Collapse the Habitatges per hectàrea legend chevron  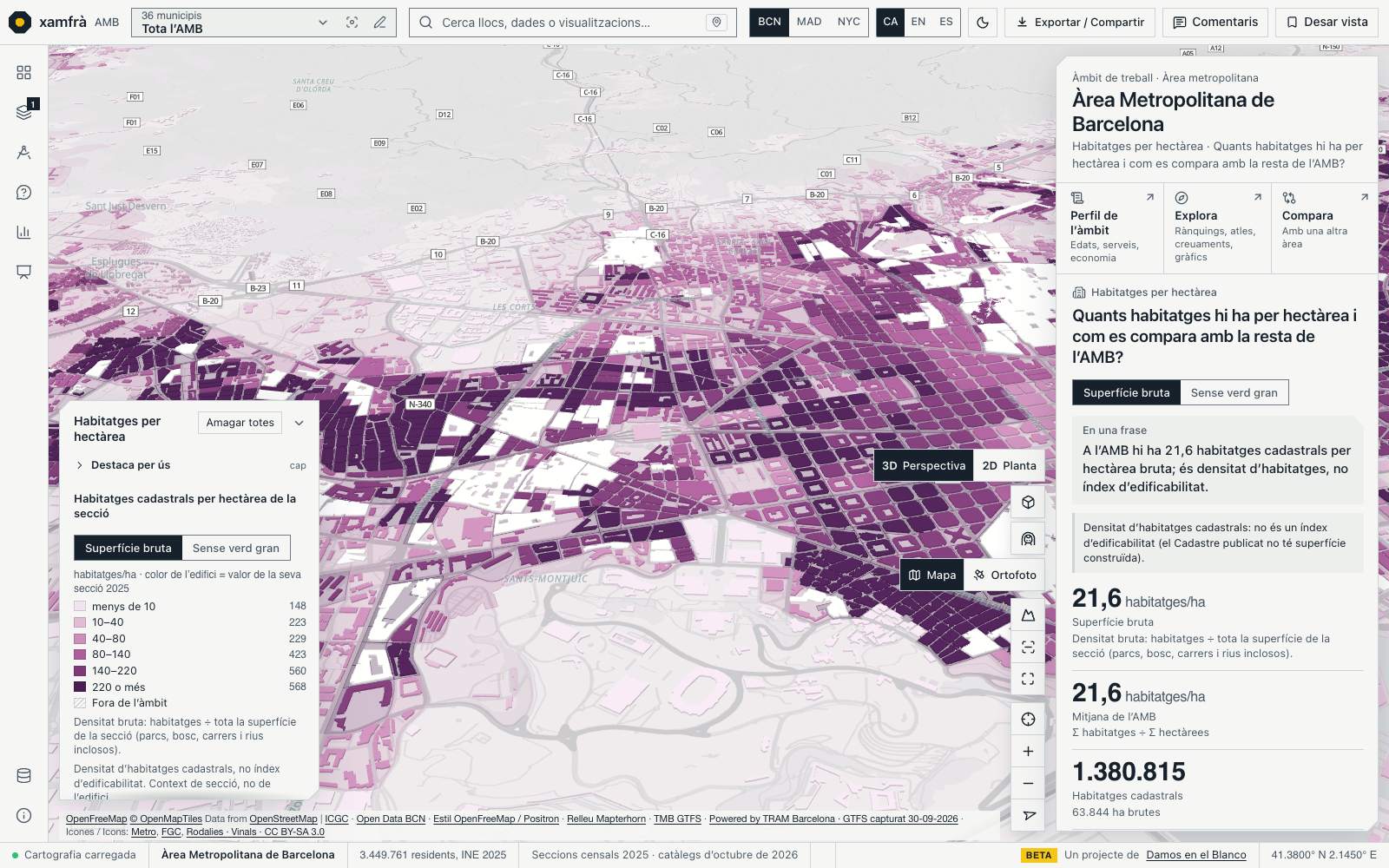click(299, 423)
